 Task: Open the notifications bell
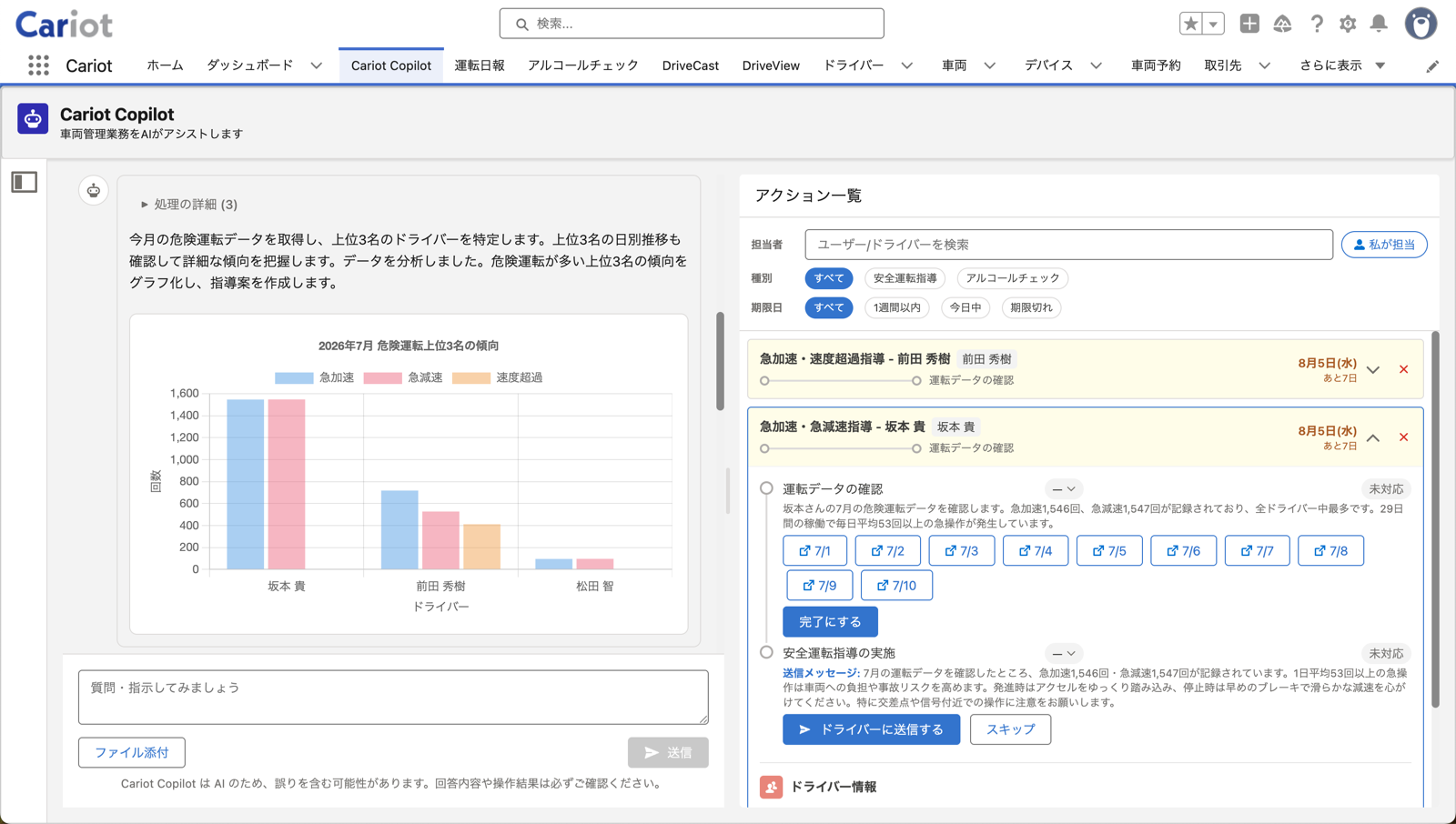(x=1379, y=24)
